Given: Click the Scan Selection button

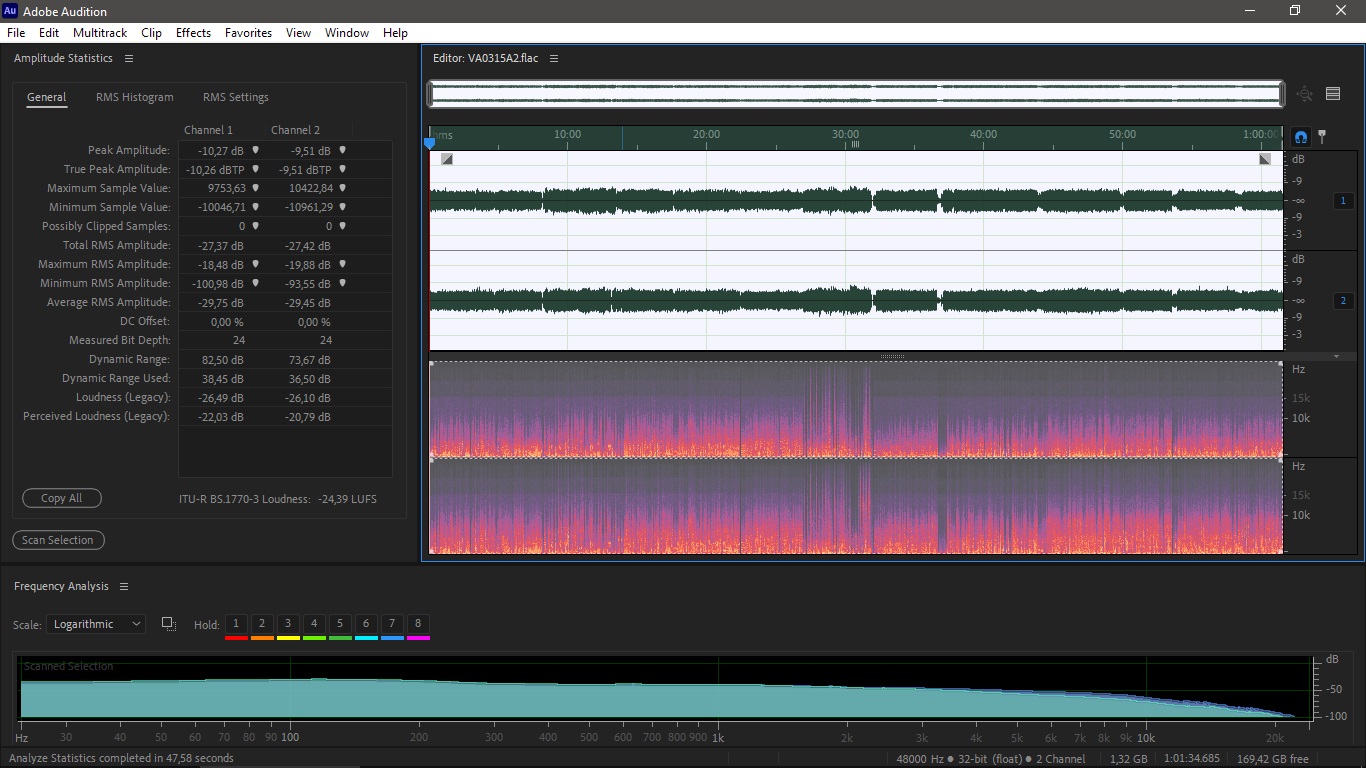Looking at the screenshot, I should point(58,540).
